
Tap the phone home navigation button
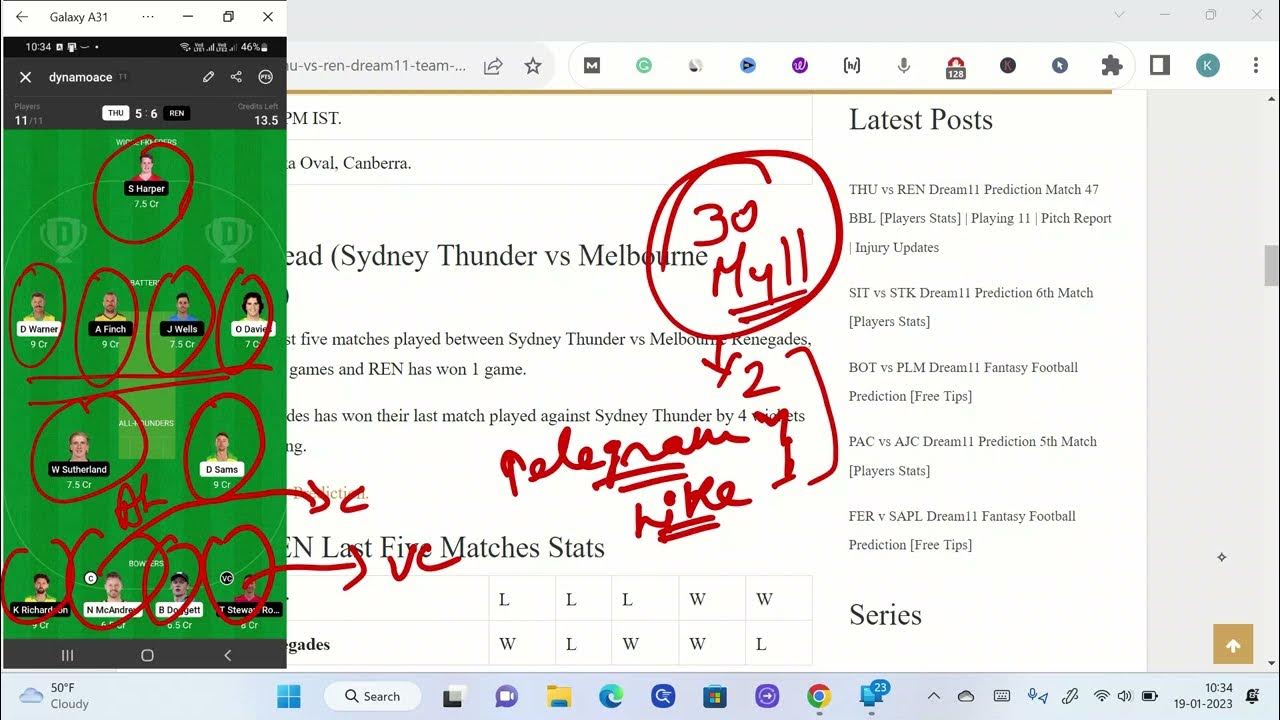(147, 655)
